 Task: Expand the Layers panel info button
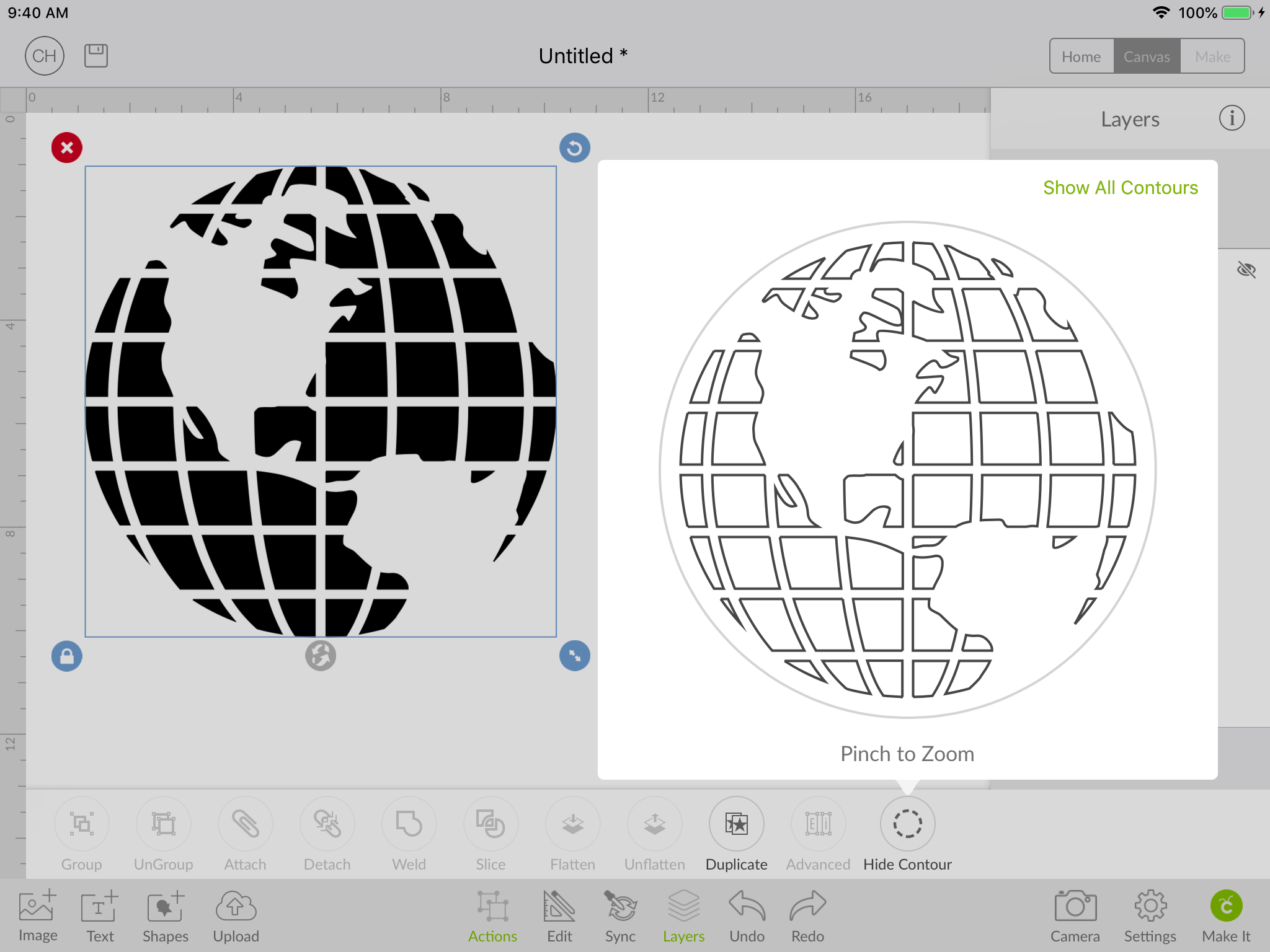point(1232,118)
